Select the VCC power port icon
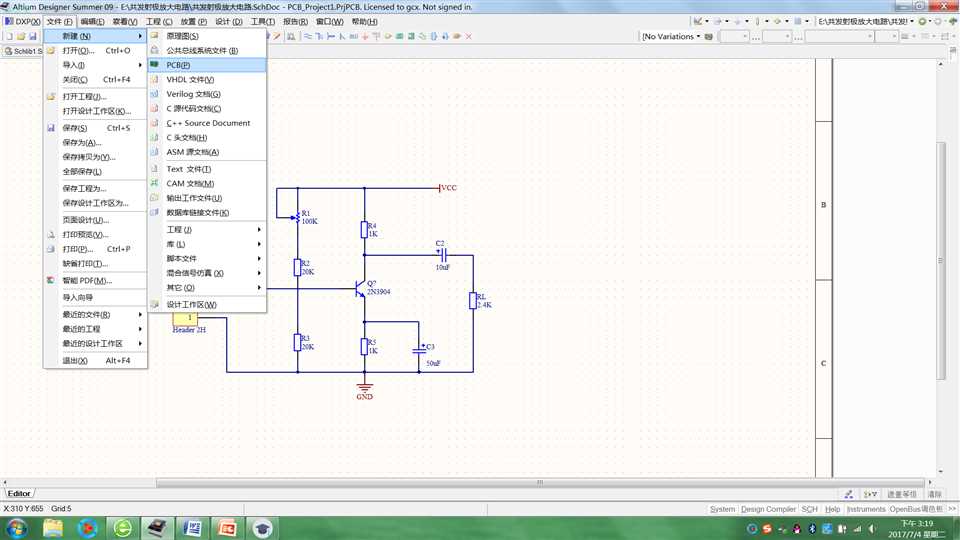This screenshot has width=960, height=540. pos(377,37)
